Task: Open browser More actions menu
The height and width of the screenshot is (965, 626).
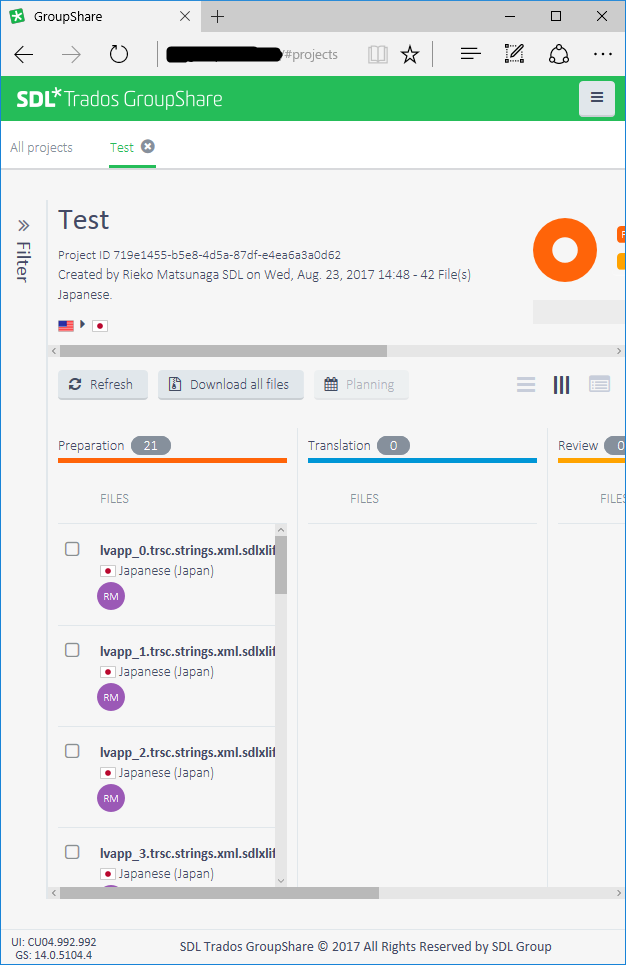Action: [602, 54]
